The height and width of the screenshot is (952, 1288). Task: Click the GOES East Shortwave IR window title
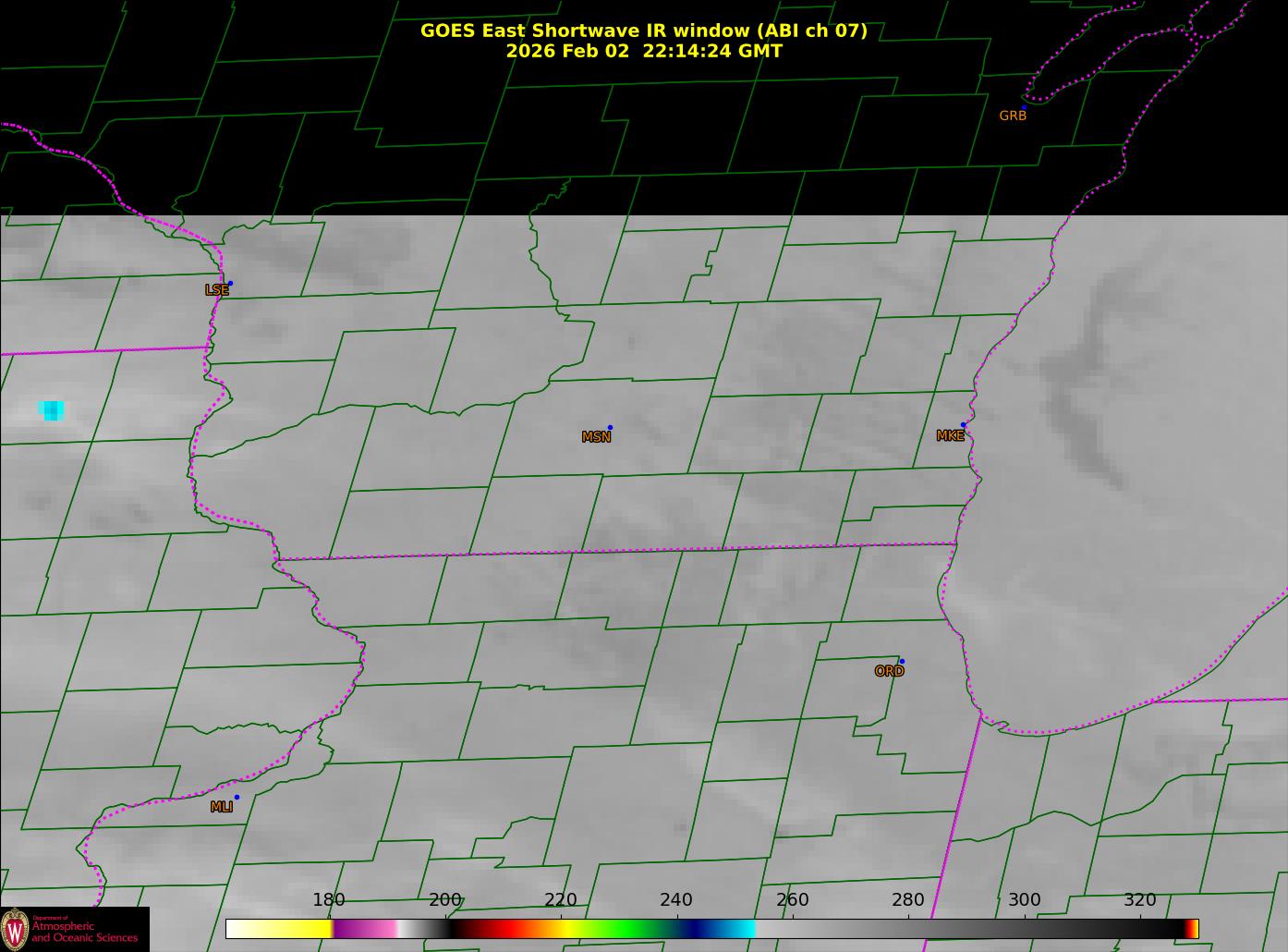[x=643, y=31]
